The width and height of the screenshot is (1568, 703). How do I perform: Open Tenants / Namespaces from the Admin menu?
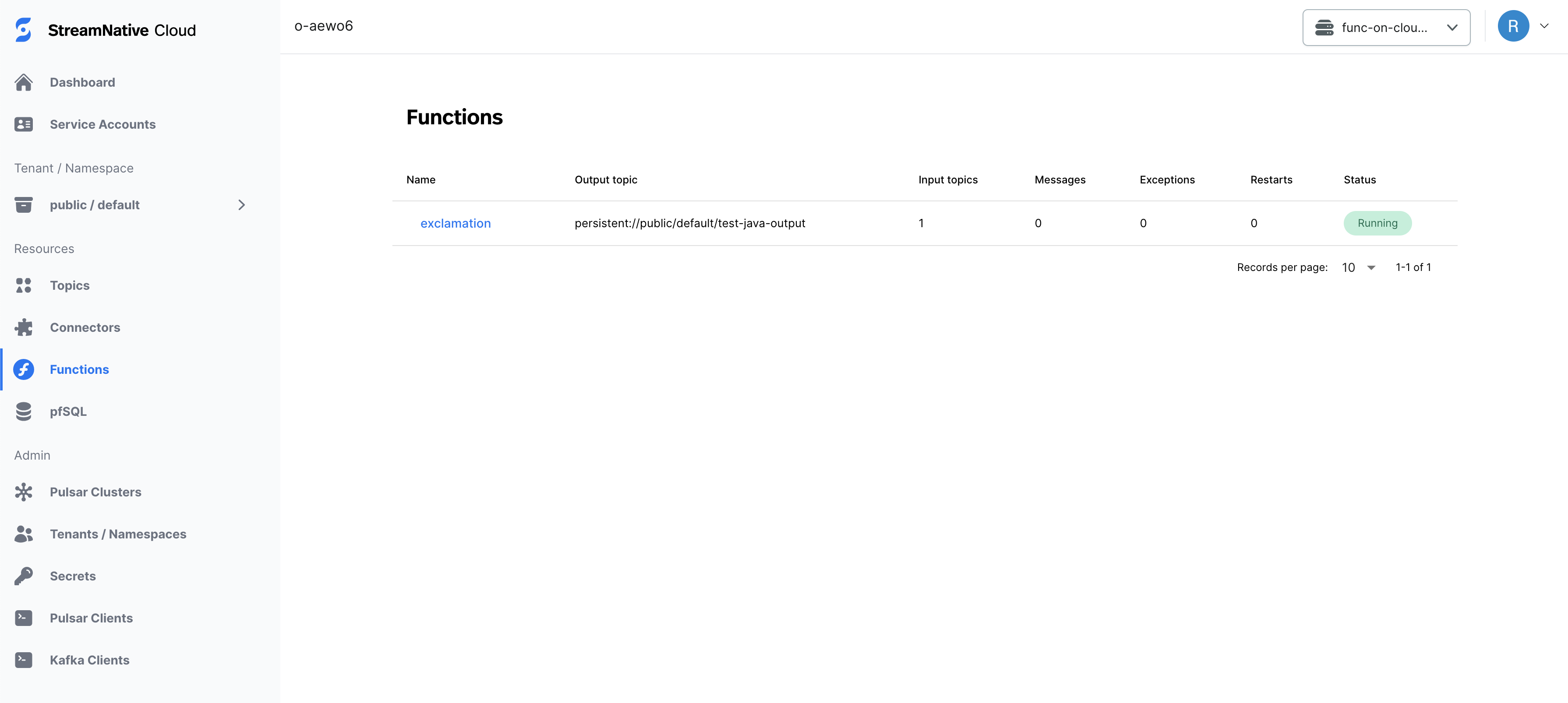point(118,534)
